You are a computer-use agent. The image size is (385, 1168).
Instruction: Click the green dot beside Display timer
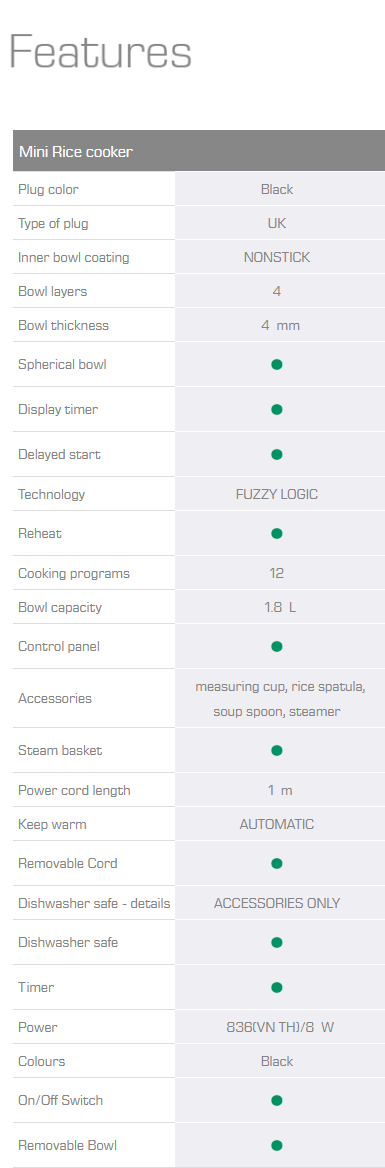click(x=277, y=409)
